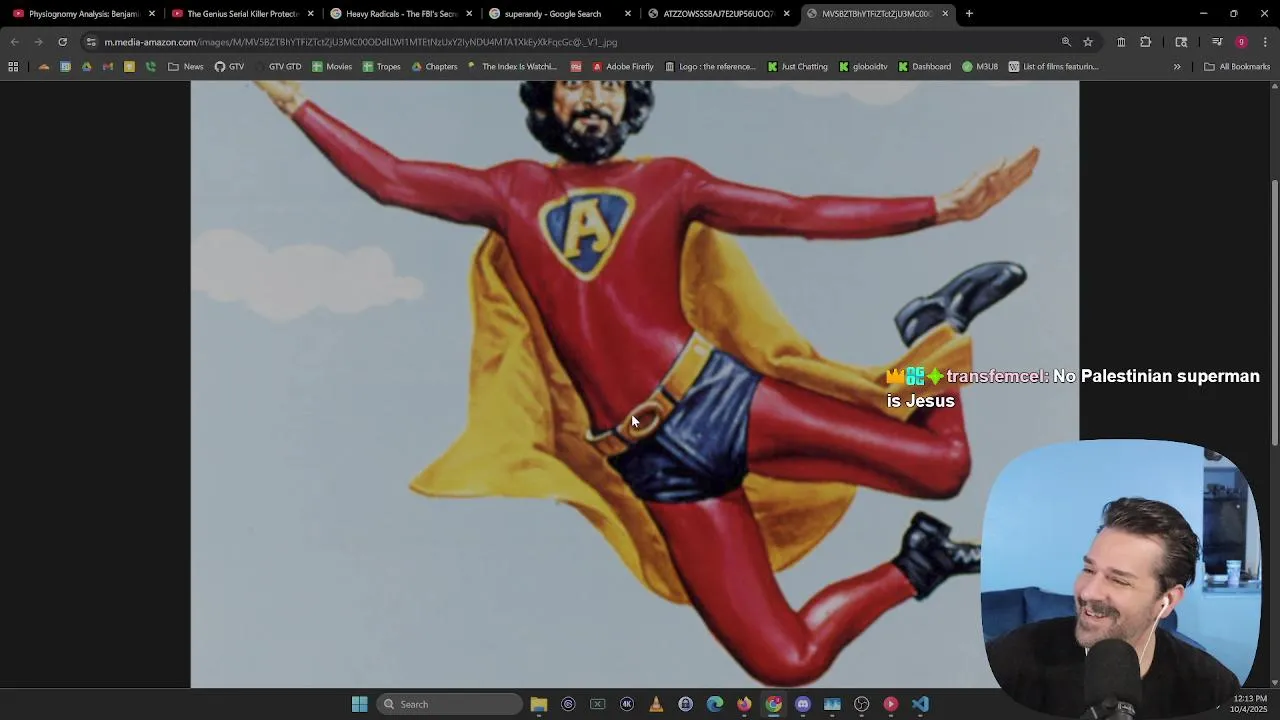Screen dimensions: 1280x720
Task: Open the GTV GitHub bookmark
Action: click(x=229, y=67)
